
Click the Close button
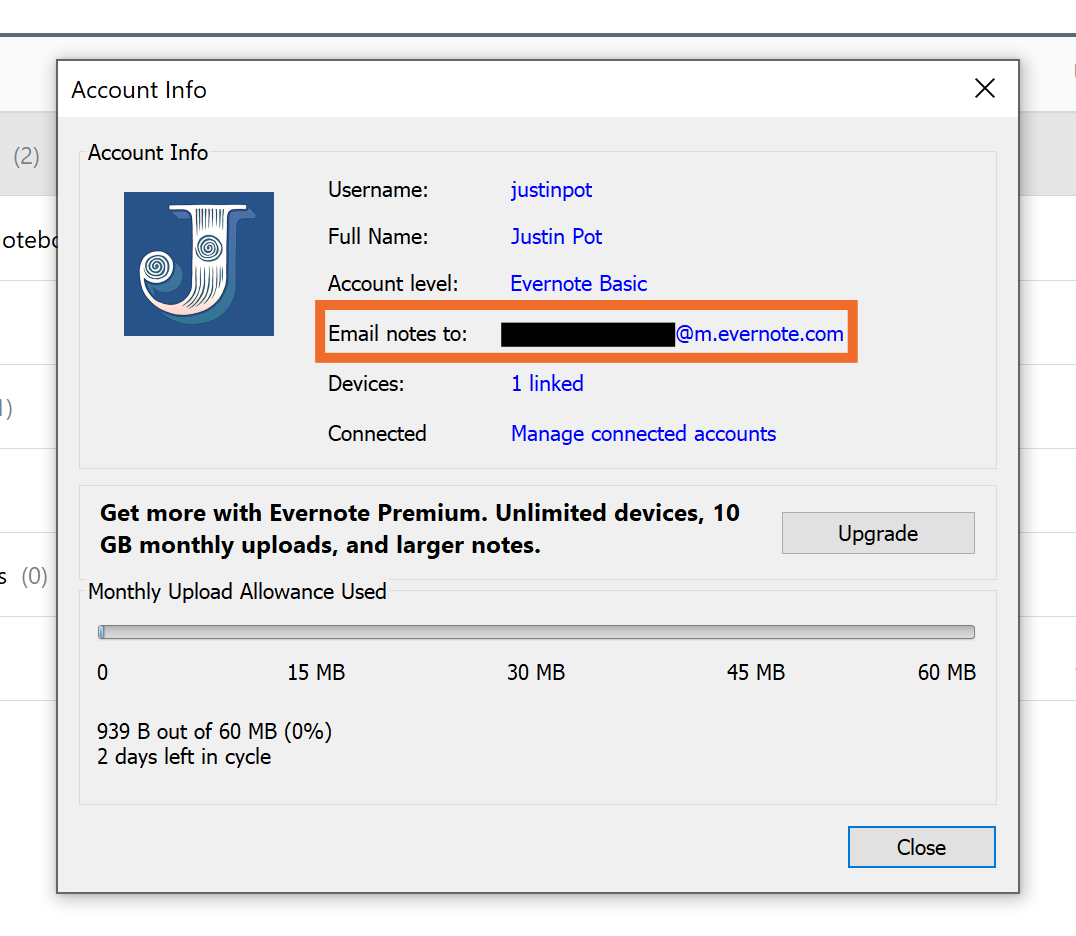coord(921,847)
